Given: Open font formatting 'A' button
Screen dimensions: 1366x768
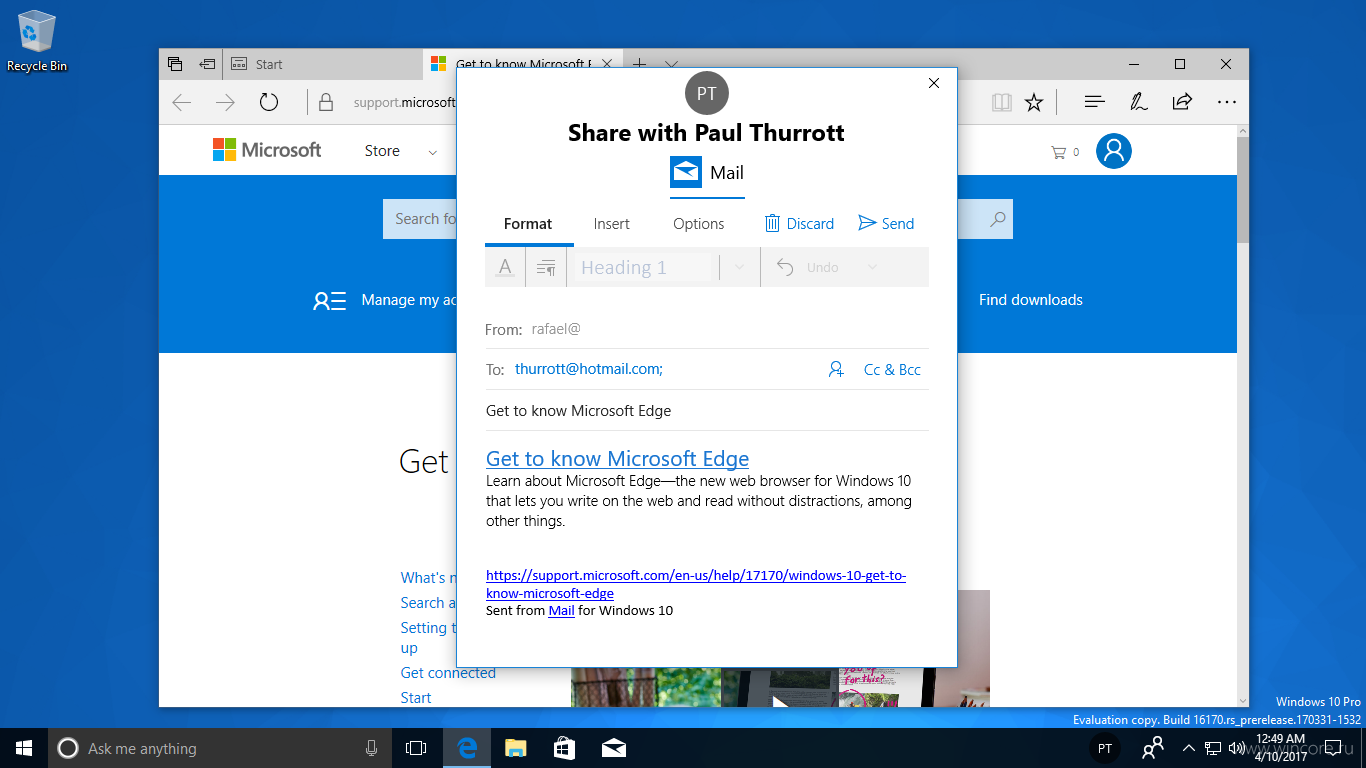Looking at the screenshot, I should (x=505, y=267).
